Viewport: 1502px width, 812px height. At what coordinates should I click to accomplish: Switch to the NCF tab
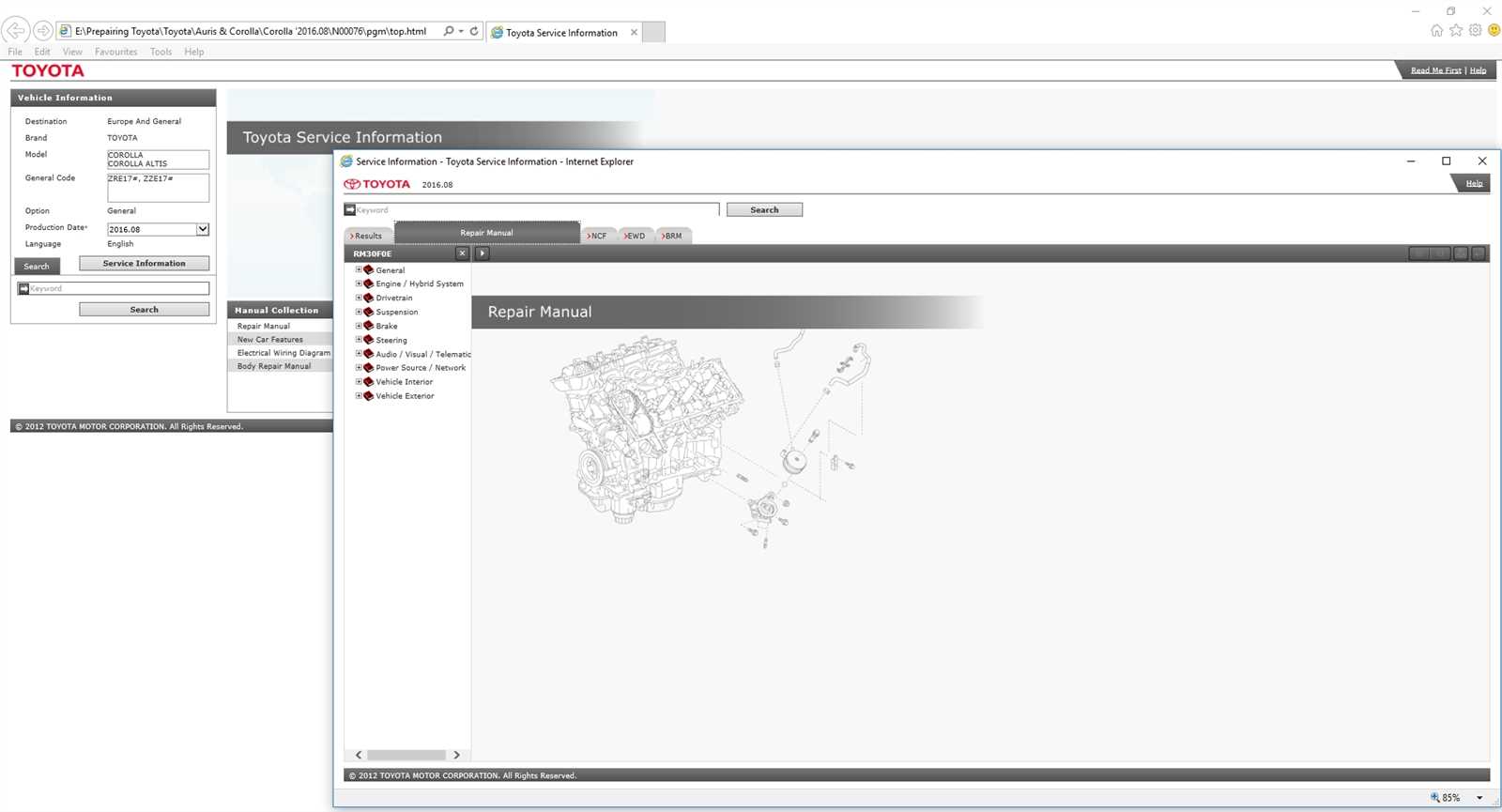[597, 236]
